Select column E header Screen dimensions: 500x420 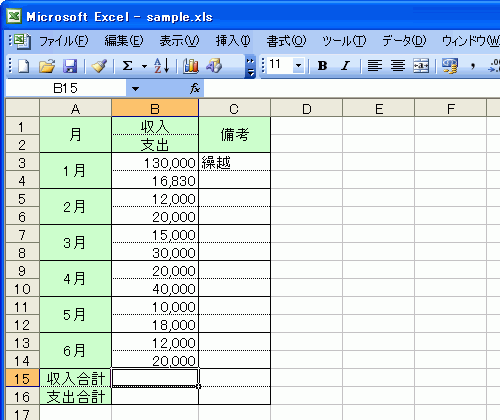point(379,109)
